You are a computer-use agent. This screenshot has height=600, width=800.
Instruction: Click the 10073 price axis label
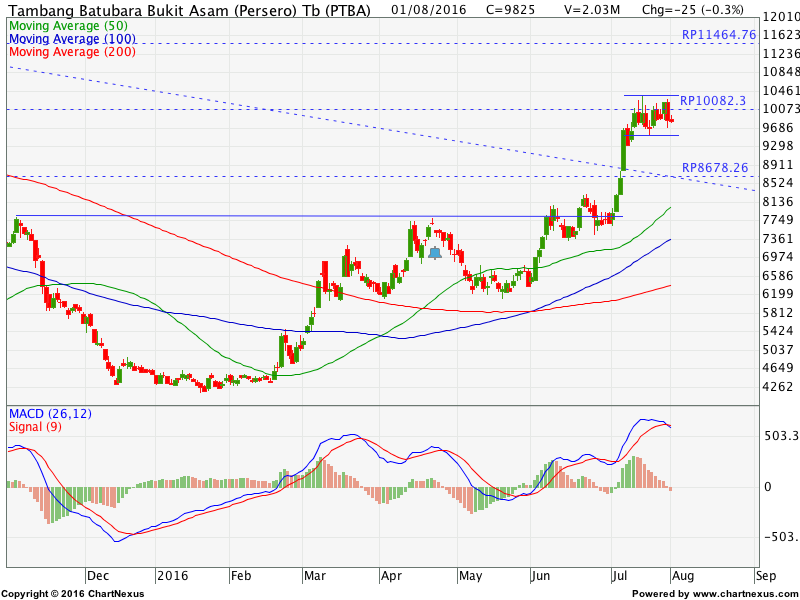pyautogui.click(x=781, y=109)
